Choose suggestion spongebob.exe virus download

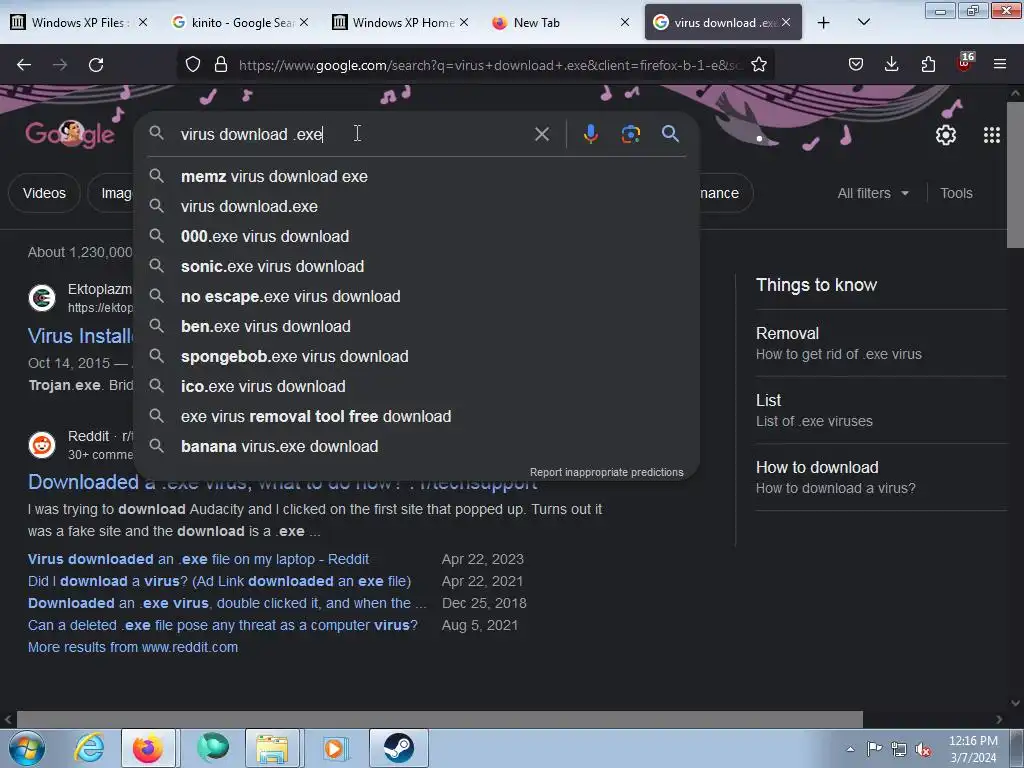[x=416, y=357]
